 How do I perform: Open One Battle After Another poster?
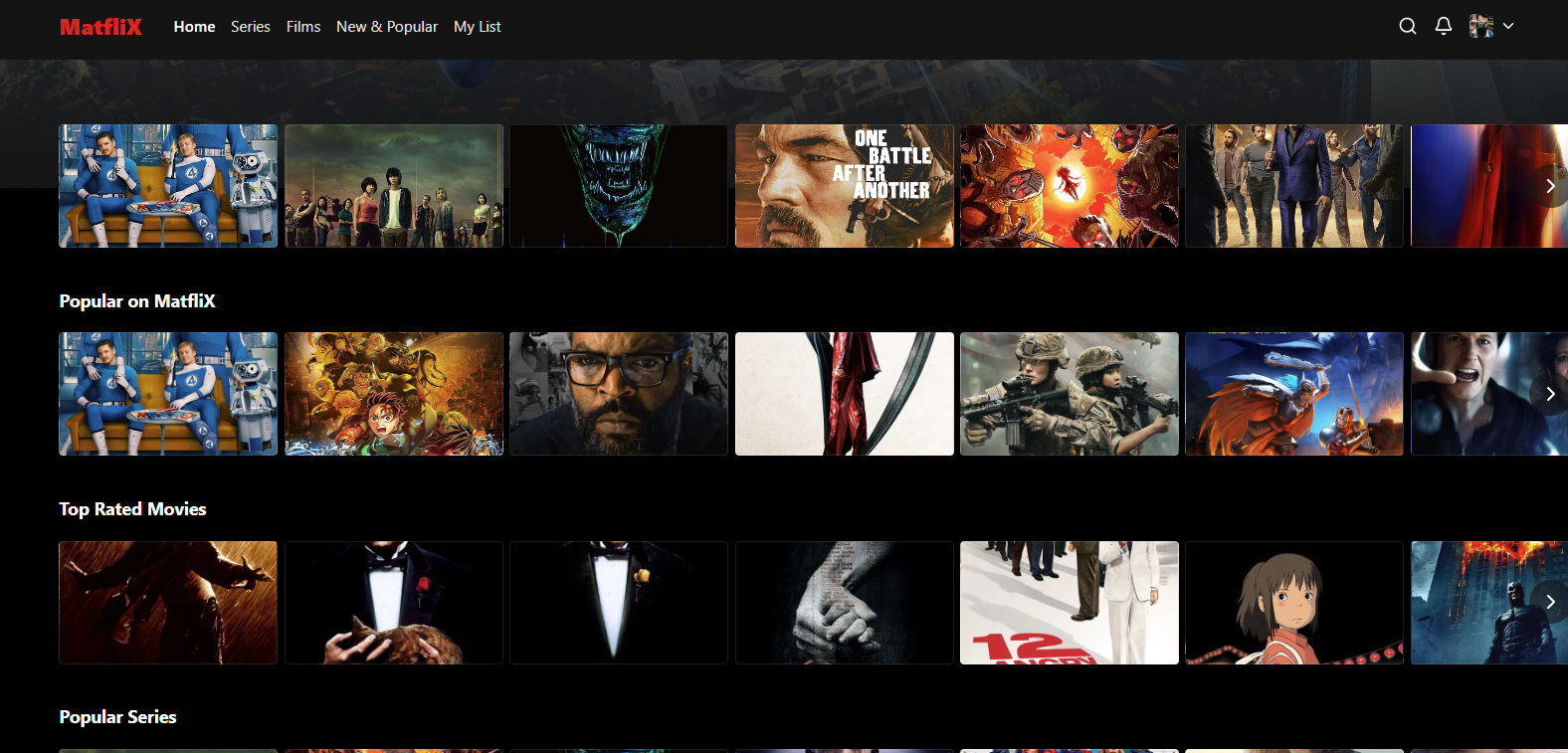coord(845,186)
